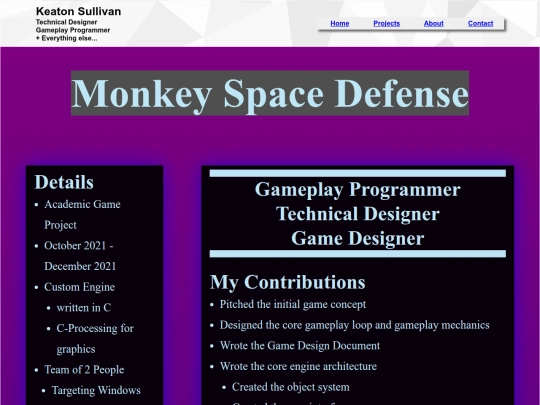The height and width of the screenshot is (405, 540).
Task: Click the large 'Gameplay Programmer' role heading
Action: click(357, 189)
